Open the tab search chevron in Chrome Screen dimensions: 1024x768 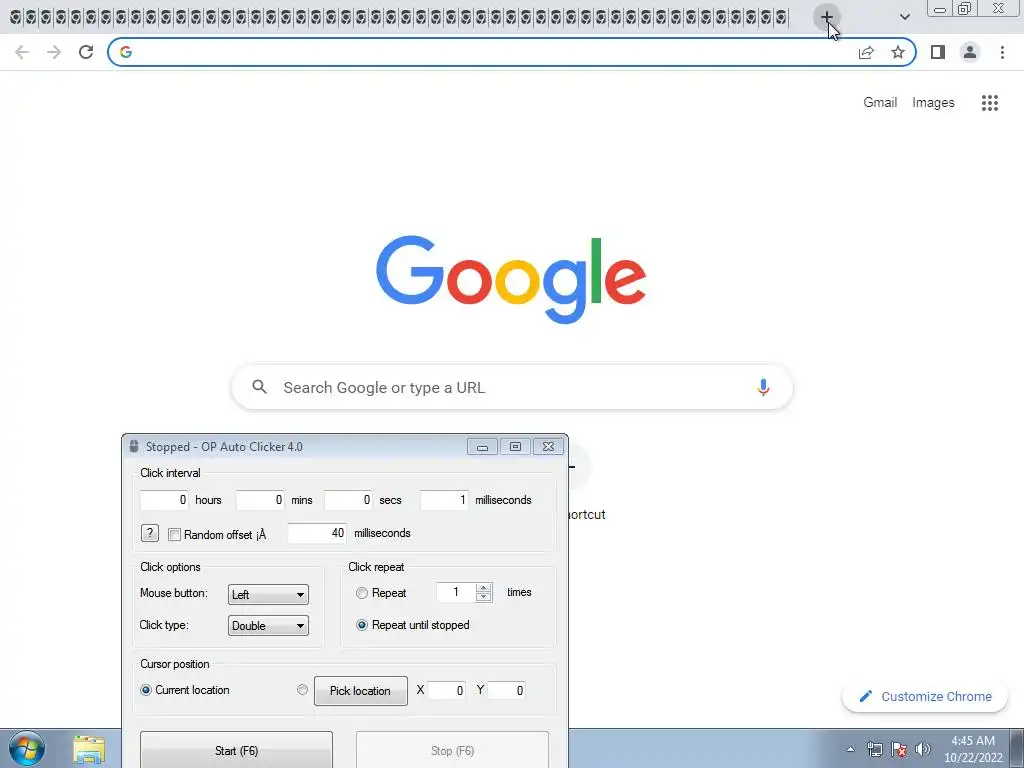(904, 17)
